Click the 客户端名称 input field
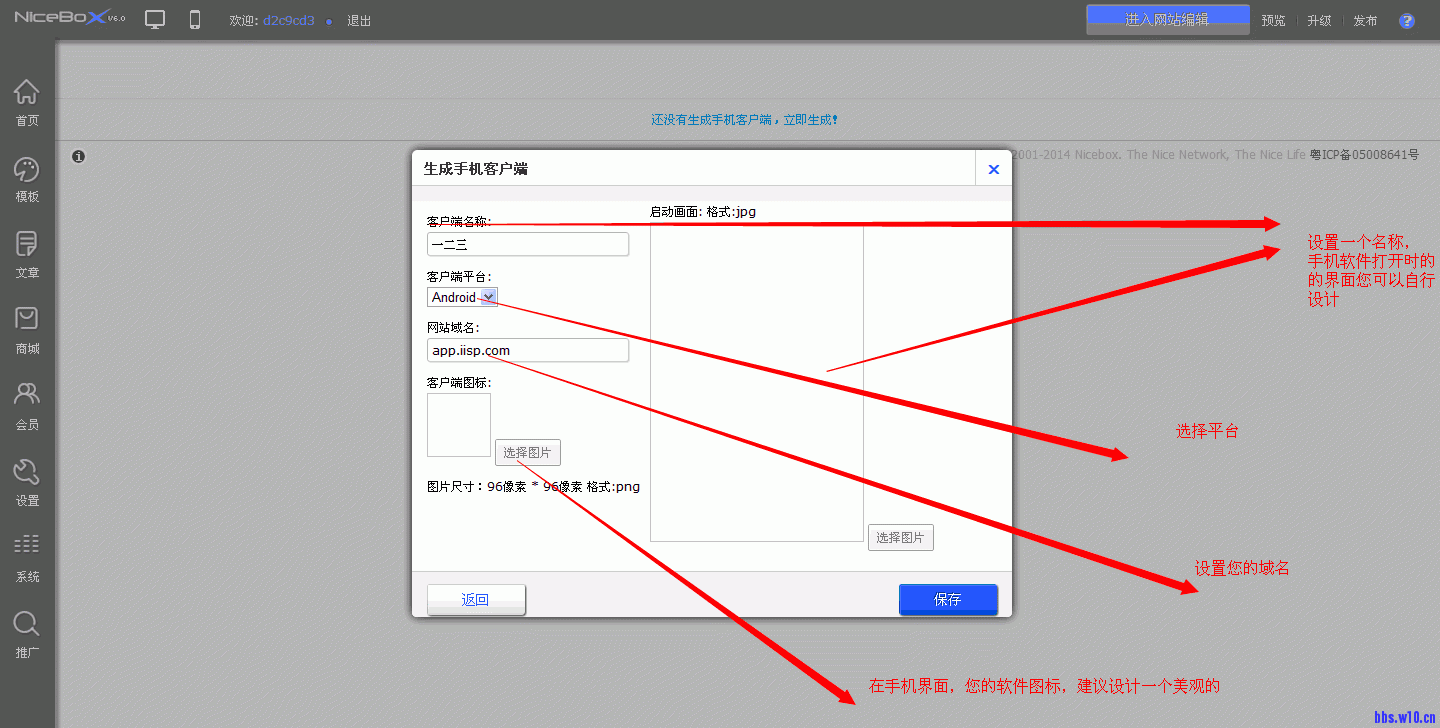The height and width of the screenshot is (728, 1440). 528,244
